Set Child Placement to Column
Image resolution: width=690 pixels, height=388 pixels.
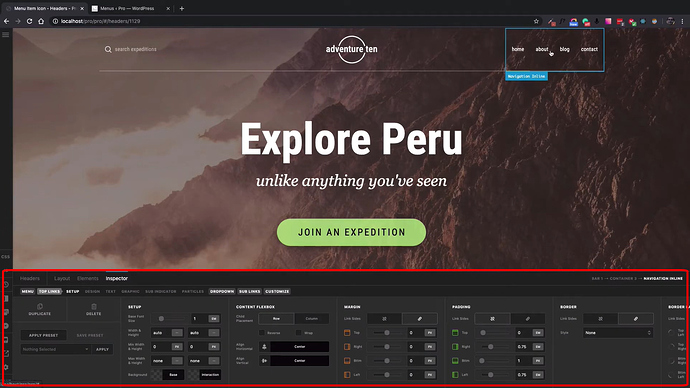coord(312,318)
